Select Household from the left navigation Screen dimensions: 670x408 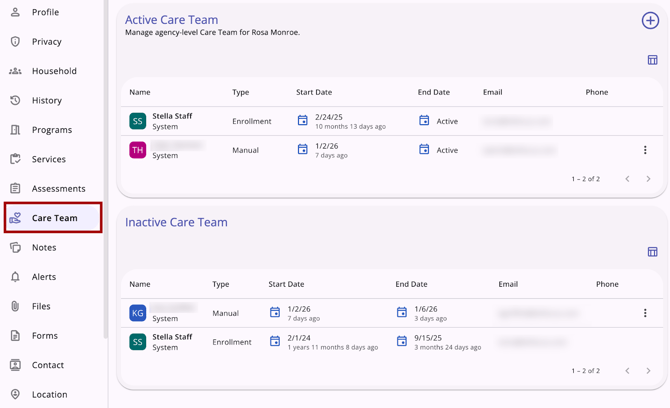pyautogui.click(x=54, y=71)
